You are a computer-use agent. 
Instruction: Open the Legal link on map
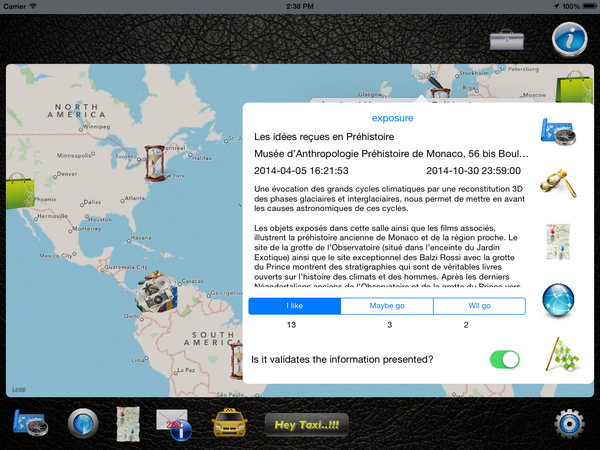[19, 389]
